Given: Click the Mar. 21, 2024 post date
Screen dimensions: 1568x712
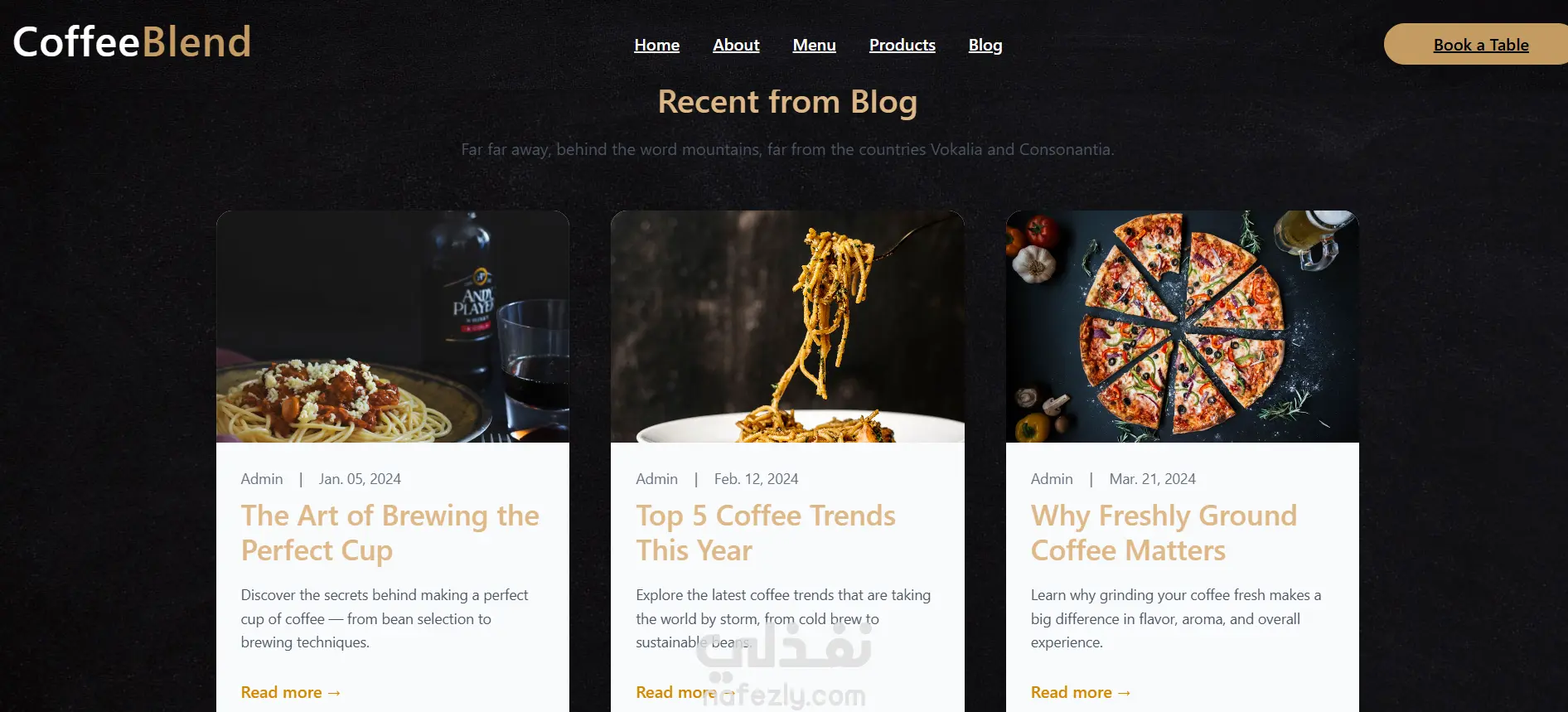Looking at the screenshot, I should click(x=1152, y=479).
